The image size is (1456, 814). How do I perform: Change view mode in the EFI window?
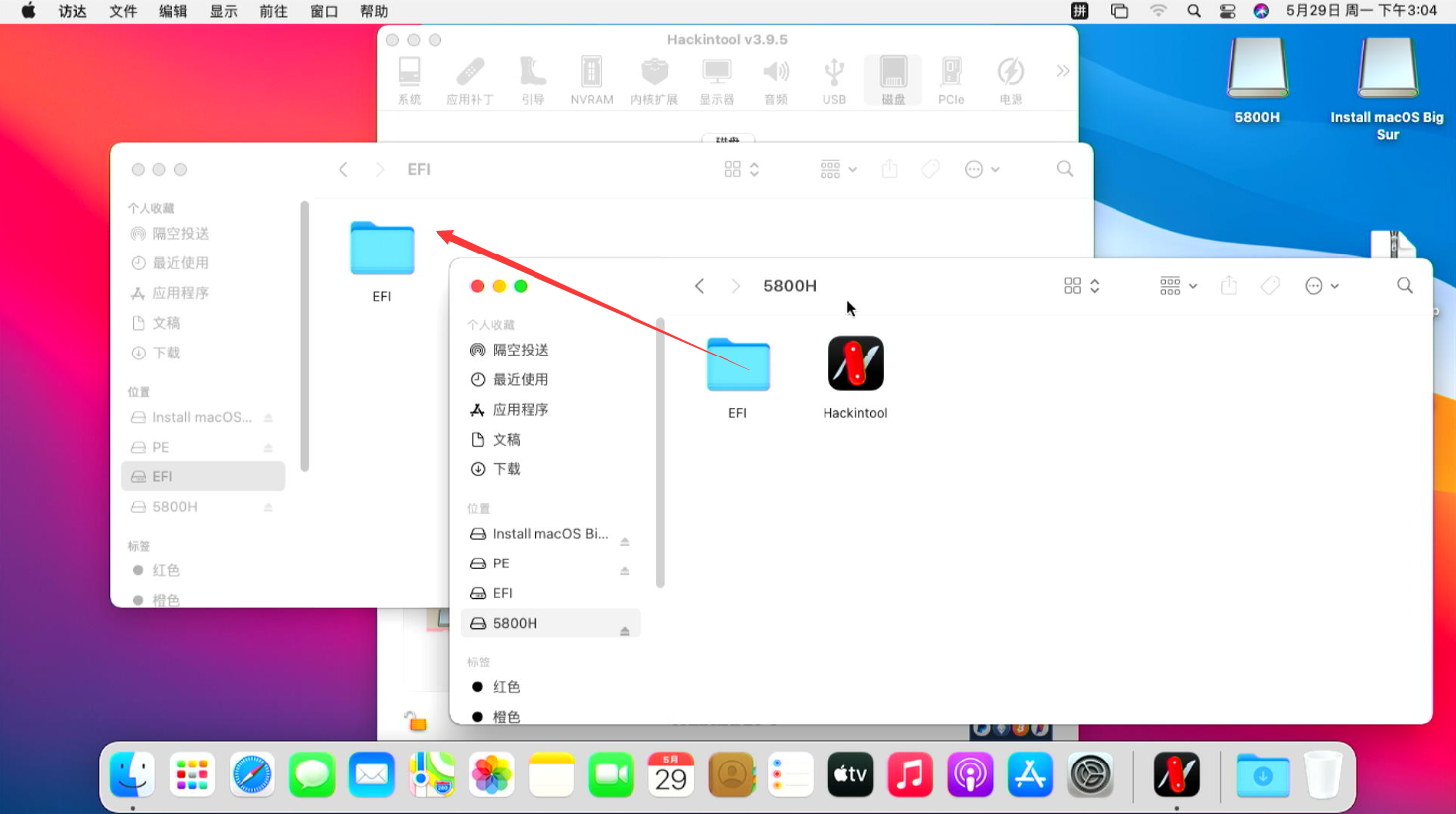[x=741, y=170]
